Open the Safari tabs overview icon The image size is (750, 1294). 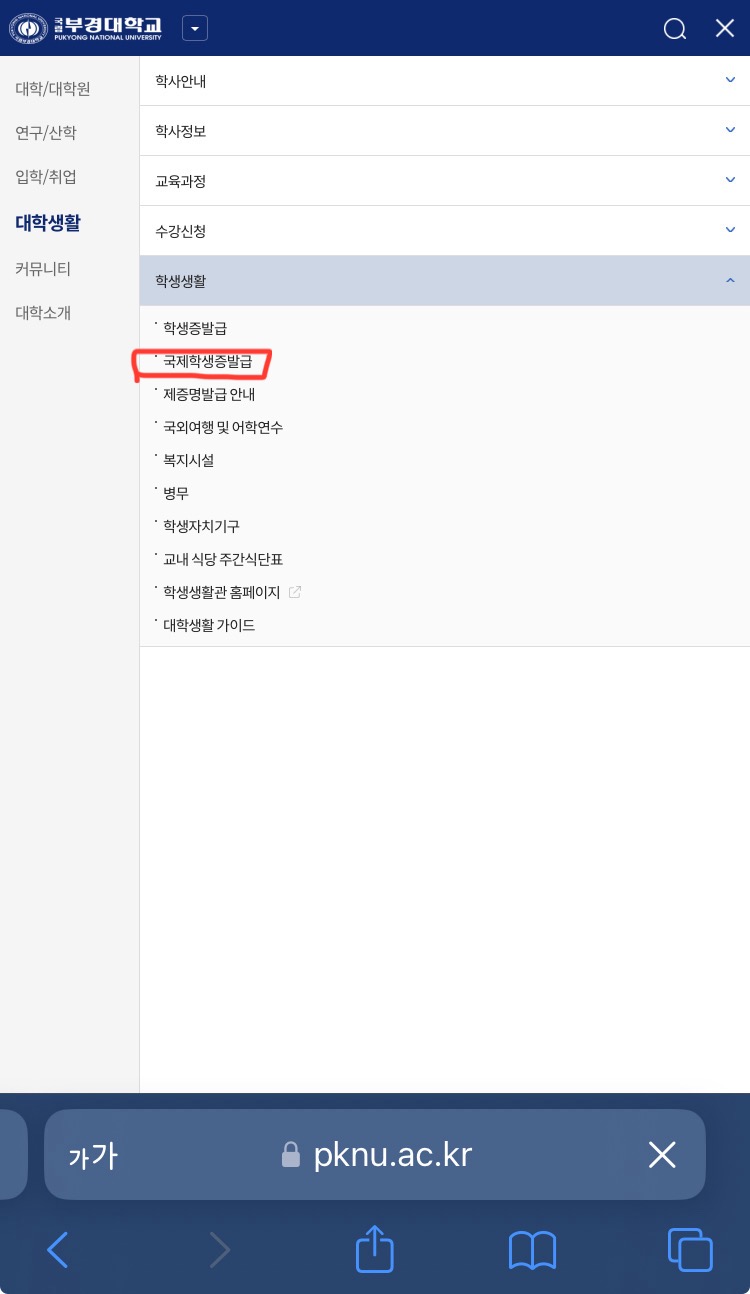click(690, 1250)
